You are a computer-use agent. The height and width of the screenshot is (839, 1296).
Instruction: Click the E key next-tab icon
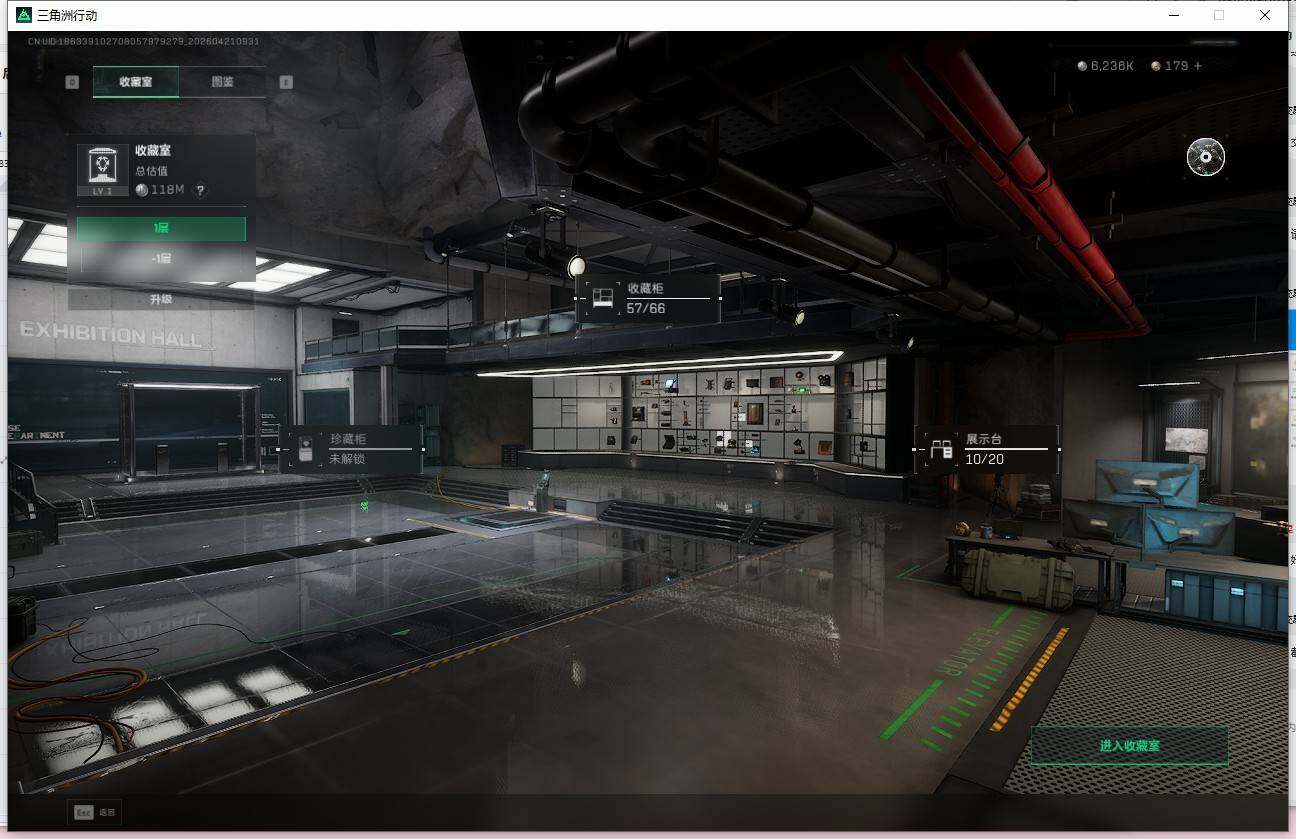(286, 82)
